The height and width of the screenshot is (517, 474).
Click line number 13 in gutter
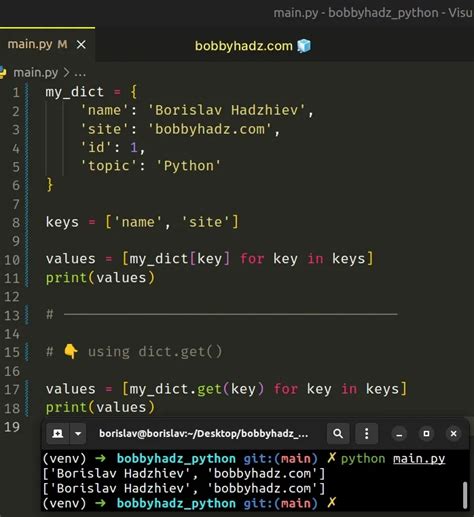tap(12, 315)
